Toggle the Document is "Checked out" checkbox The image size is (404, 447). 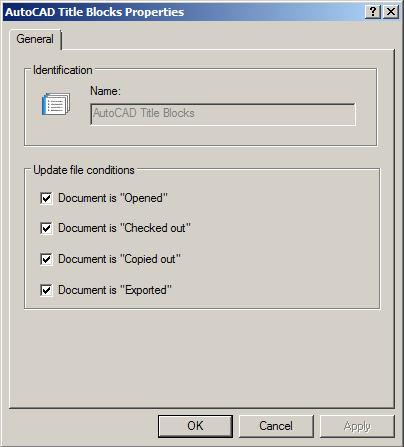(46, 228)
